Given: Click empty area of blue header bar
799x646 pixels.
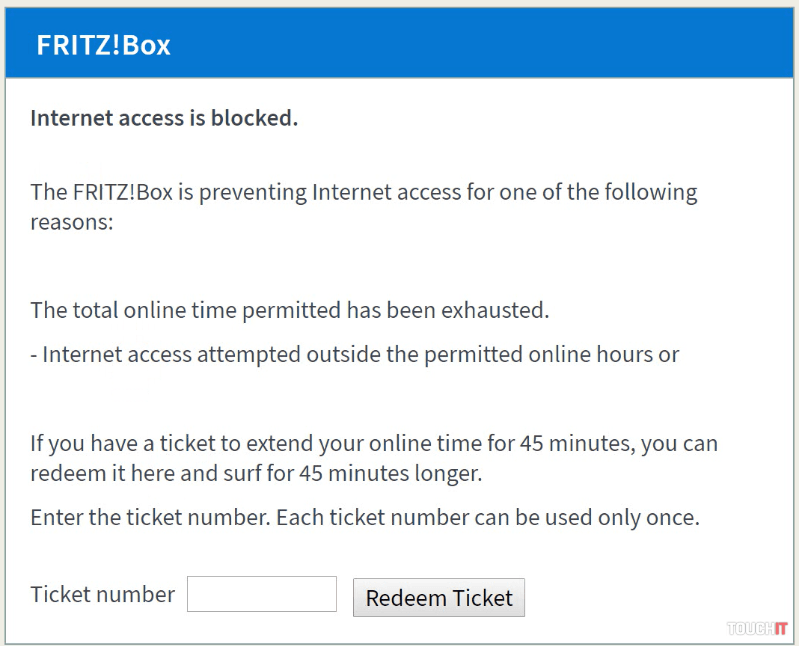Looking at the screenshot, I should [x=500, y=46].
